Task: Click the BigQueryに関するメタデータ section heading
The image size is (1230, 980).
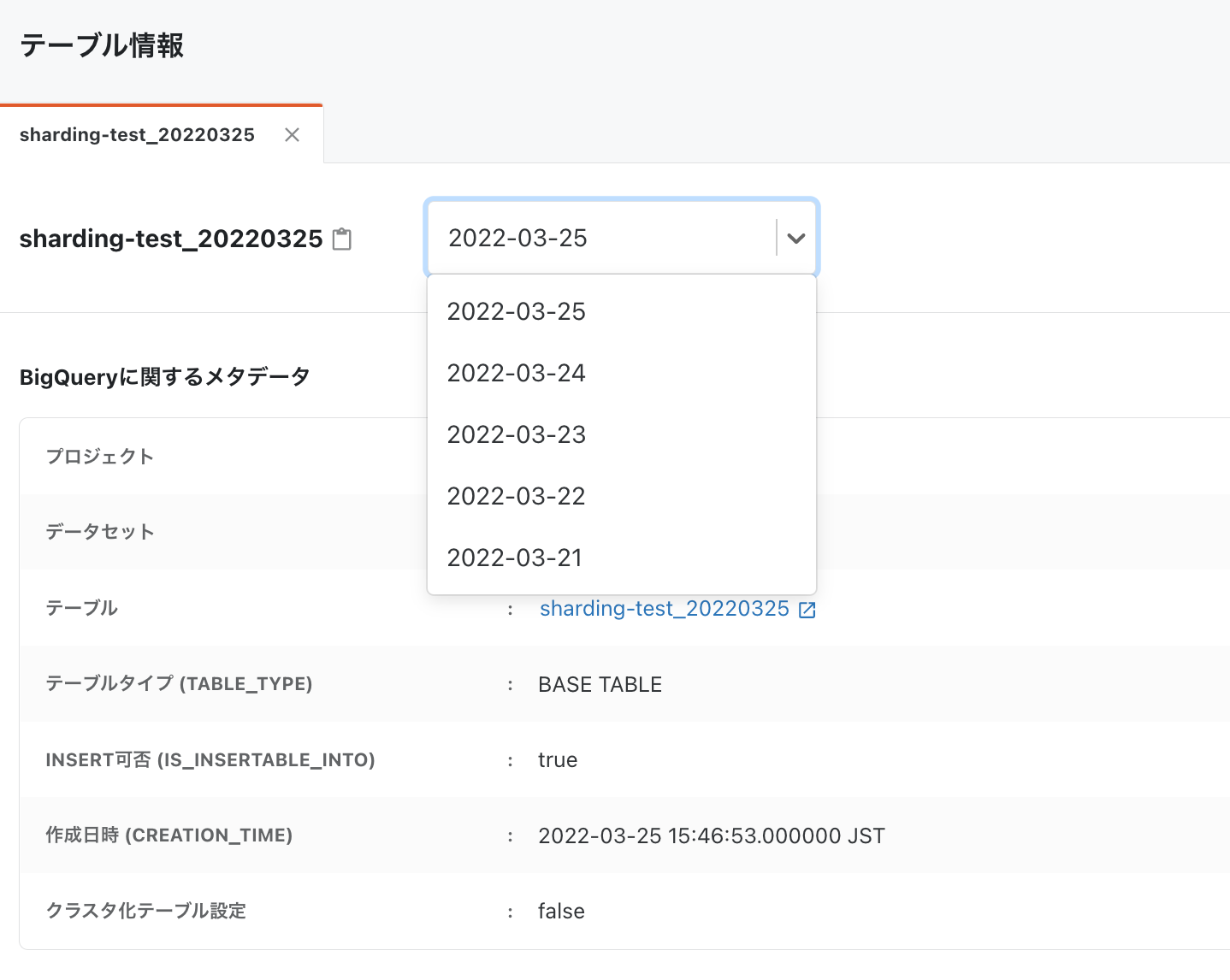Action: [164, 376]
